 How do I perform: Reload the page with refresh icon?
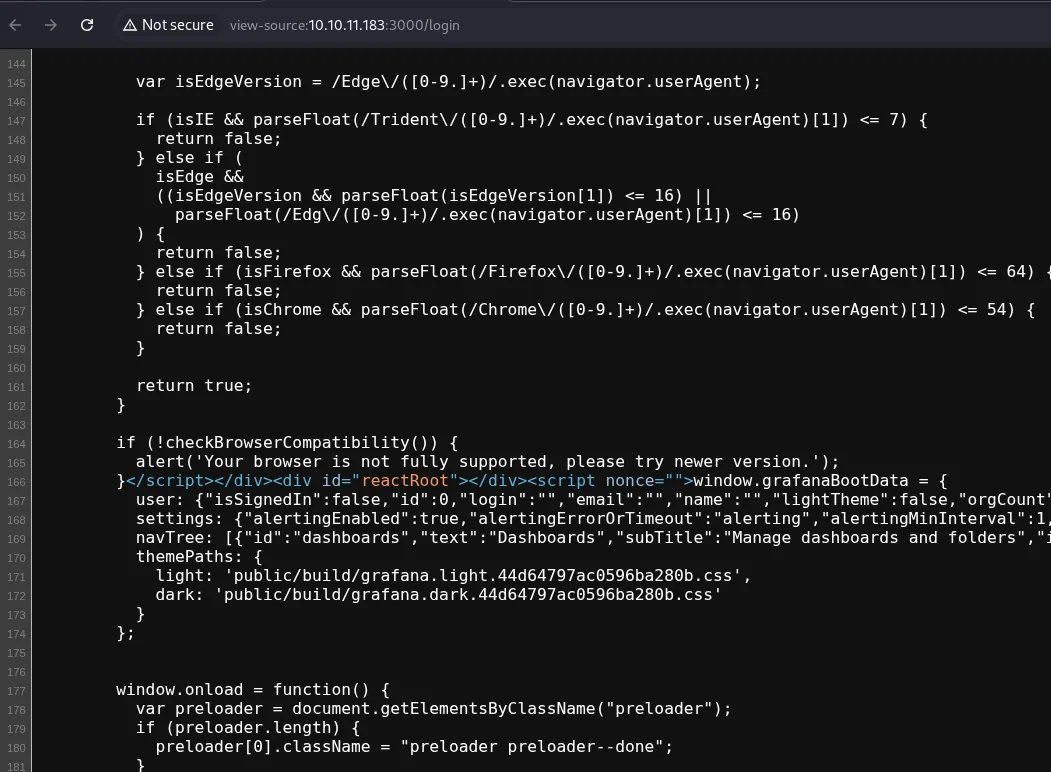tap(86, 25)
